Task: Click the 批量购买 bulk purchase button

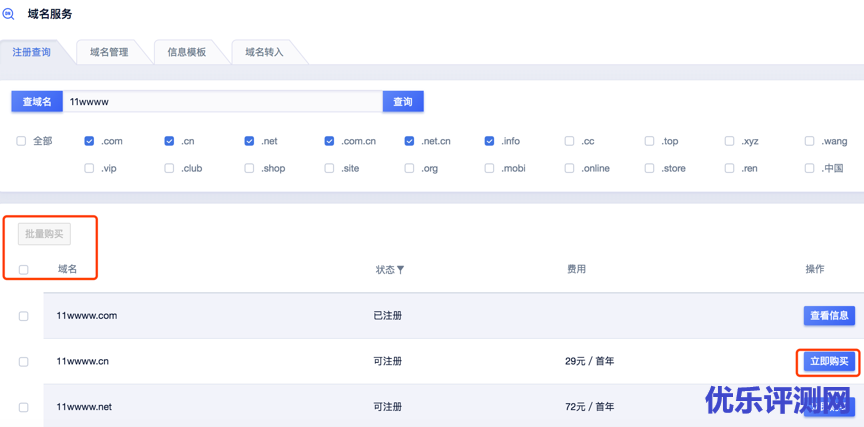Action: tap(44, 234)
